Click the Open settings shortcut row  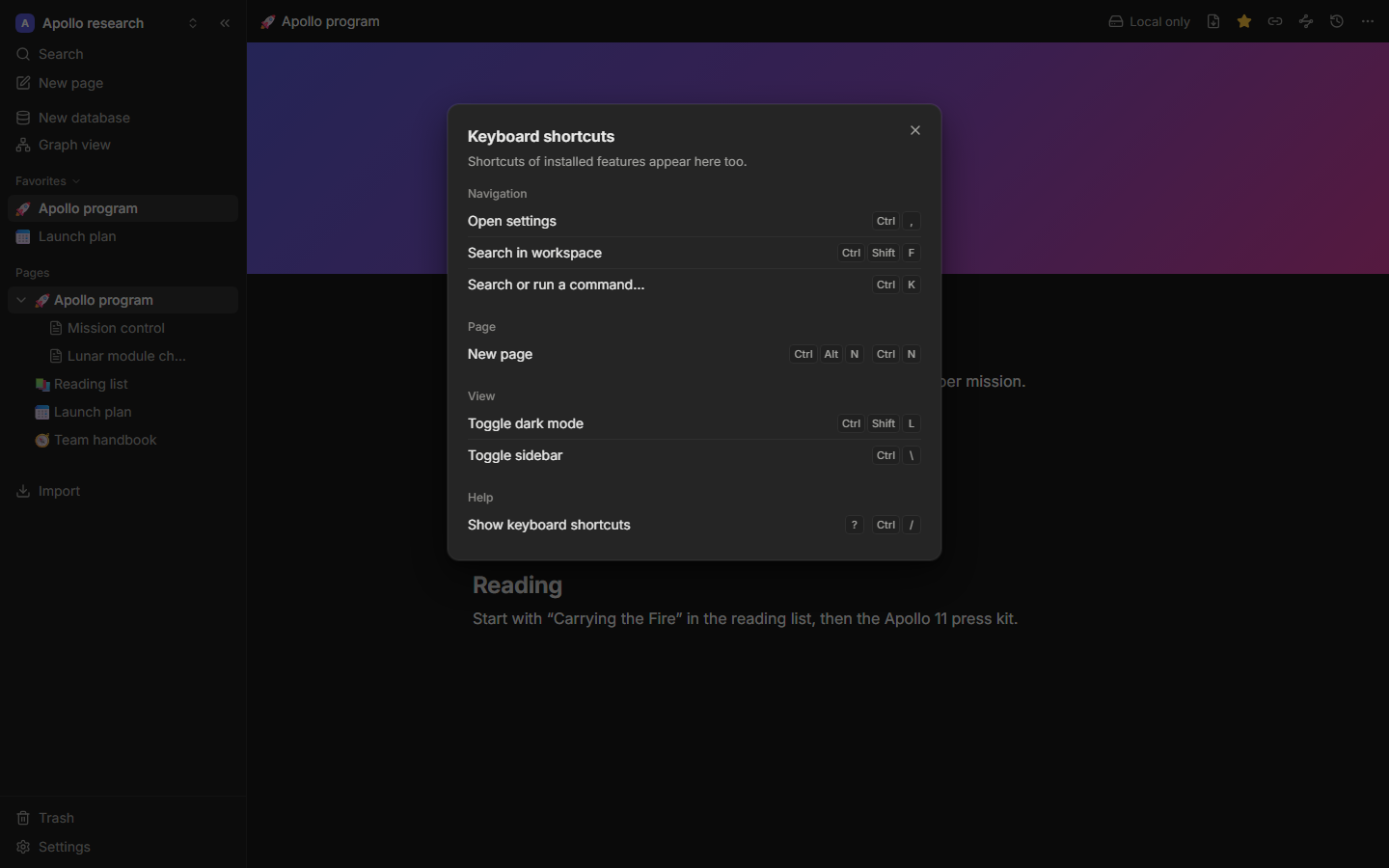point(694,221)
